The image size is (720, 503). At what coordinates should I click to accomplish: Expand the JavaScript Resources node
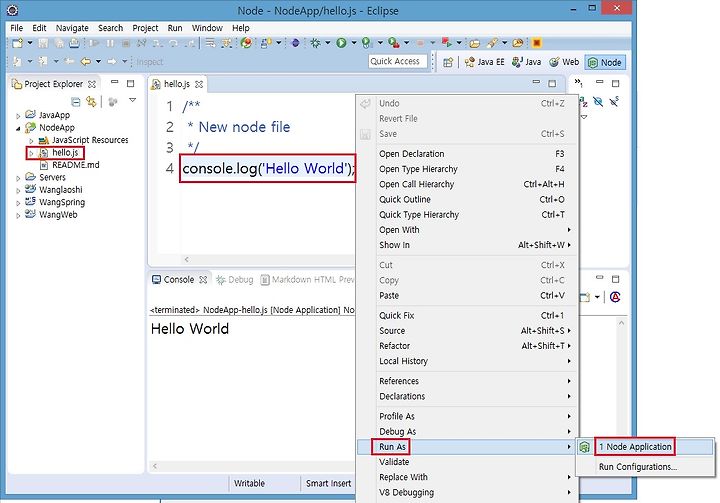[31, 141]
